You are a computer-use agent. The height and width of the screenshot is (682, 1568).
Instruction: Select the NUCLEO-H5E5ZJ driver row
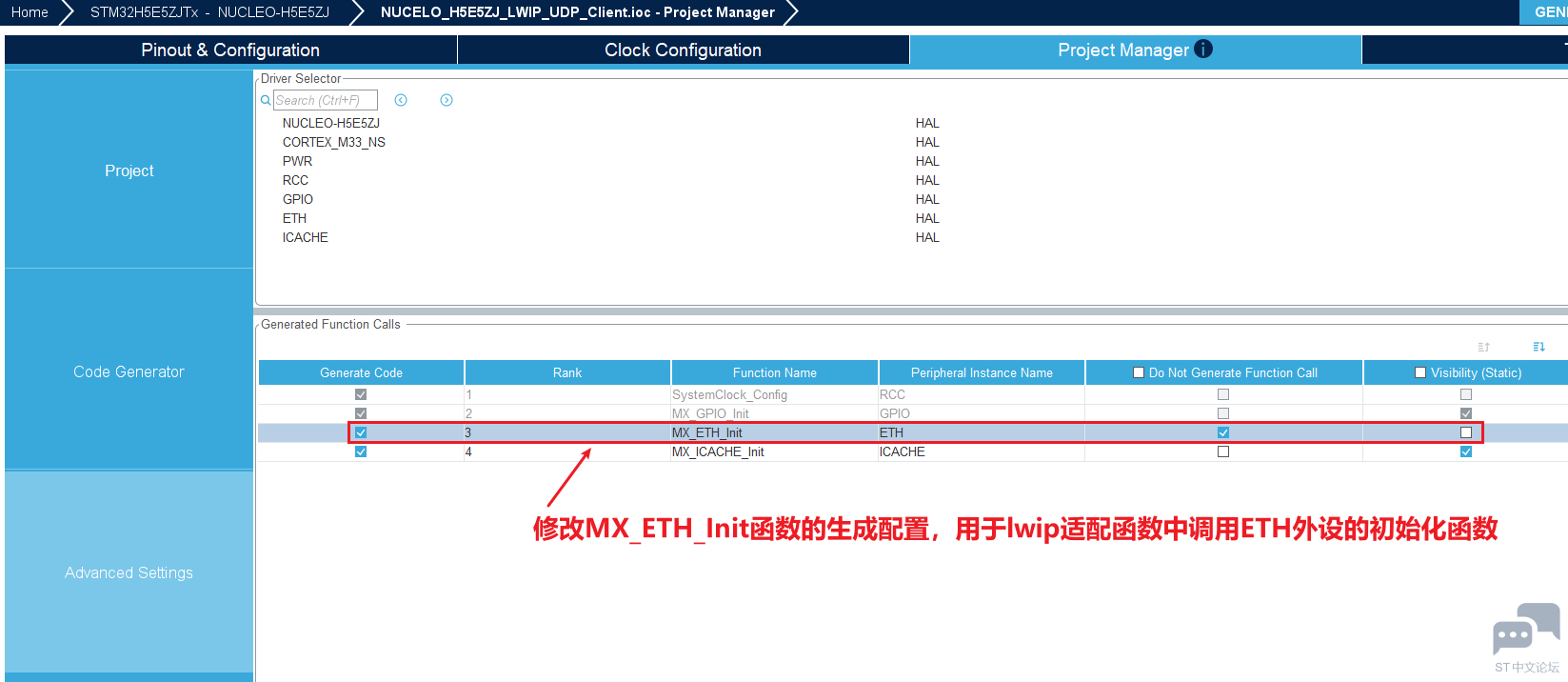[331, 123]
